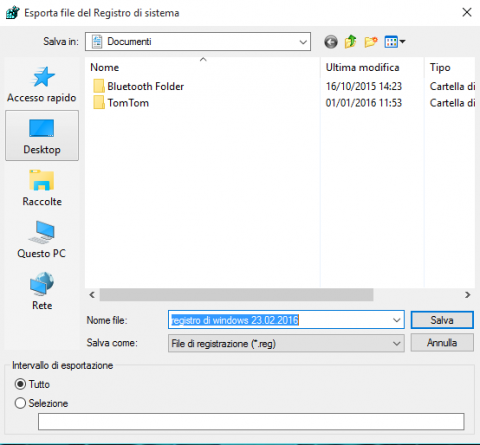Screen dimensions: 480x445
Task: Click the horizontal scrollbar right arrow
Action: 468,295
